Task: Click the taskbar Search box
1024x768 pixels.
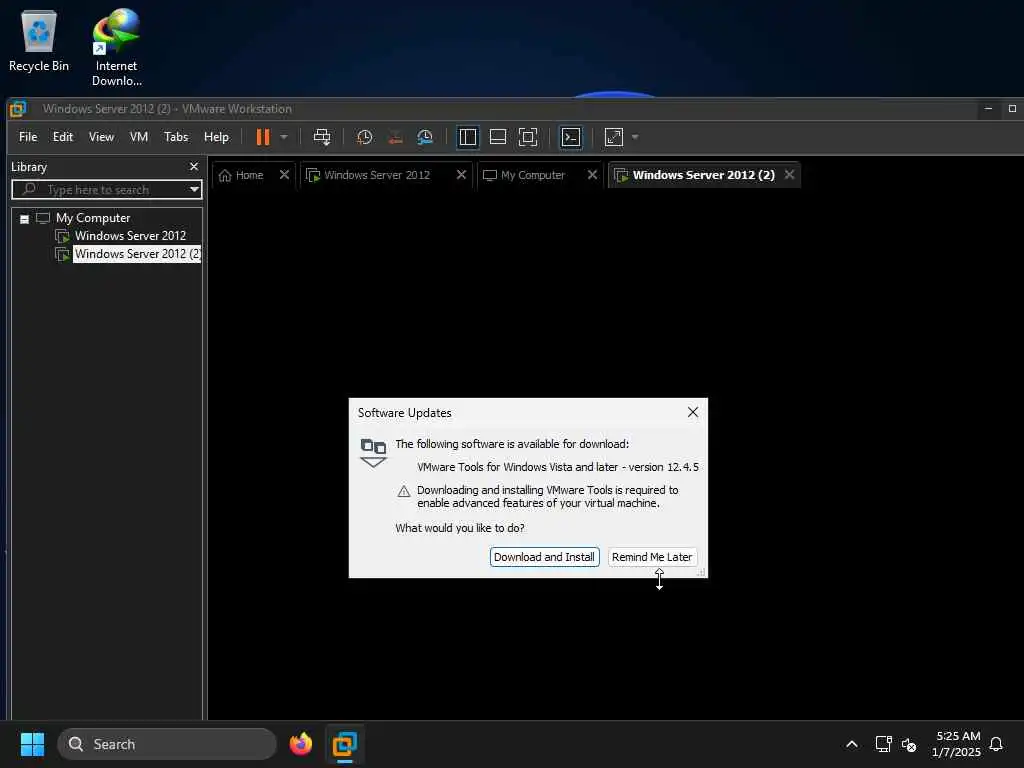Action: (167, 744)
